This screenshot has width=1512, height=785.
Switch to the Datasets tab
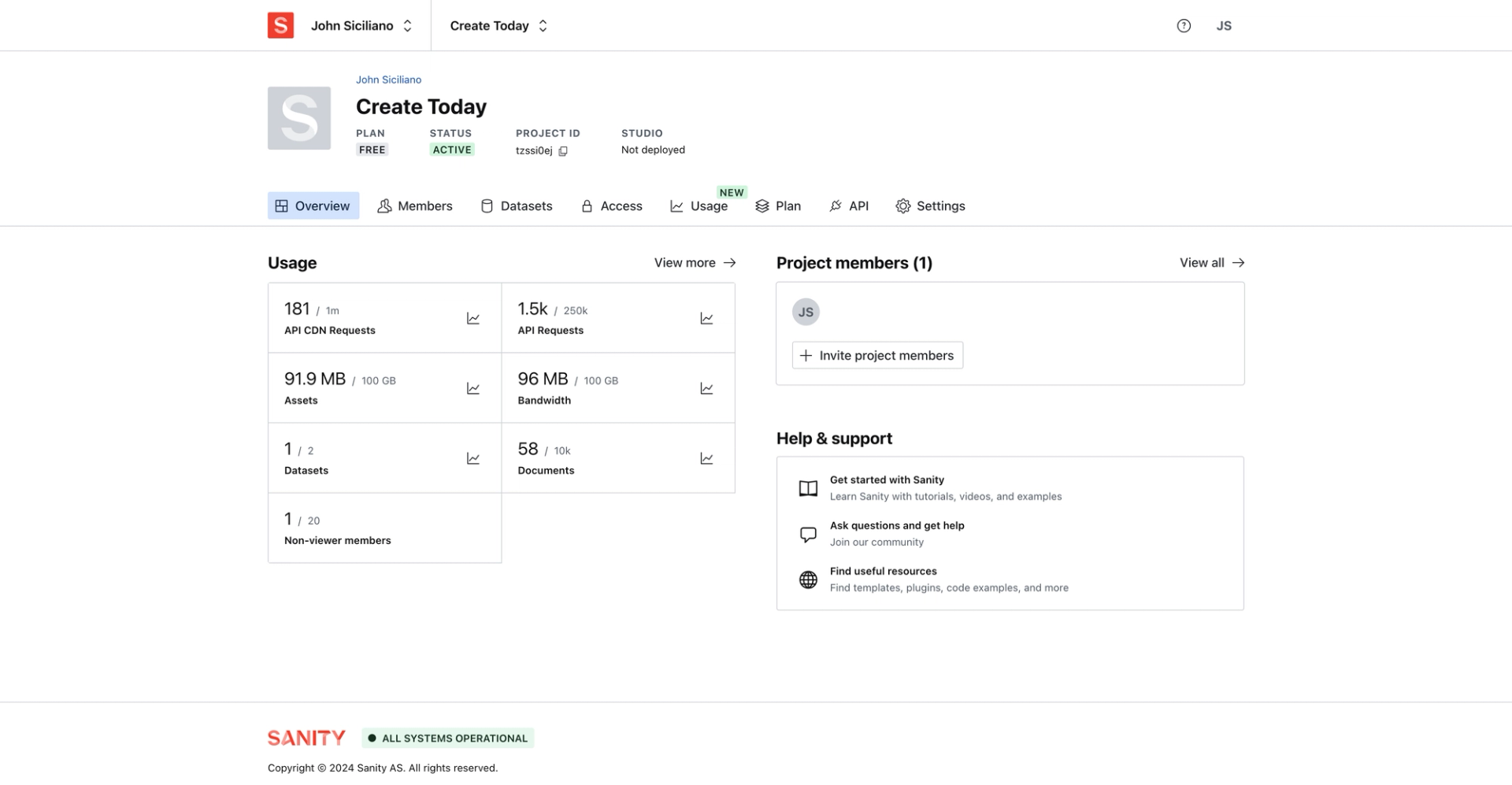pyautogui.click(x=517, y=206)
